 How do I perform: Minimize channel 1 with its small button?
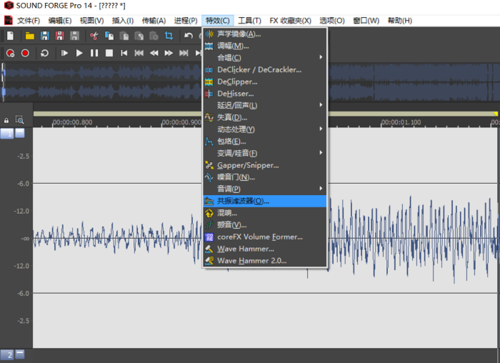(20, 133)
